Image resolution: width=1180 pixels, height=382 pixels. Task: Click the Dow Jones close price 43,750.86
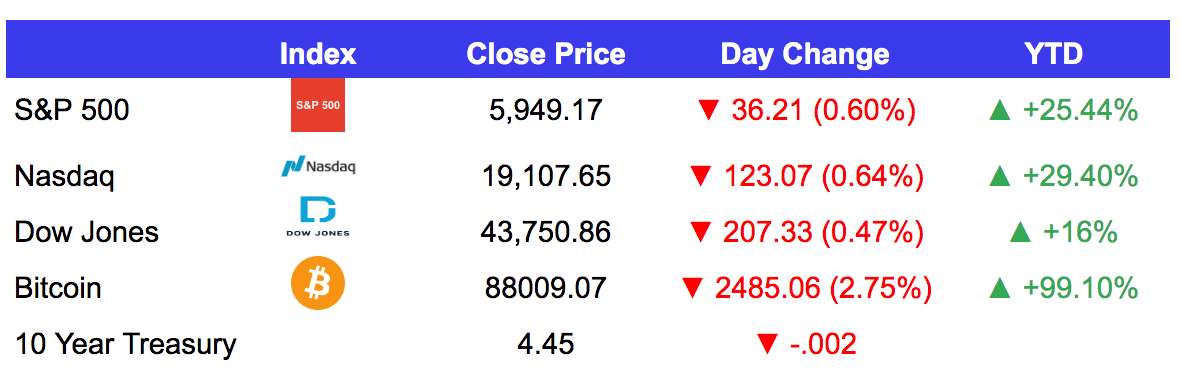pyautogui.click(x=546, y=232)
